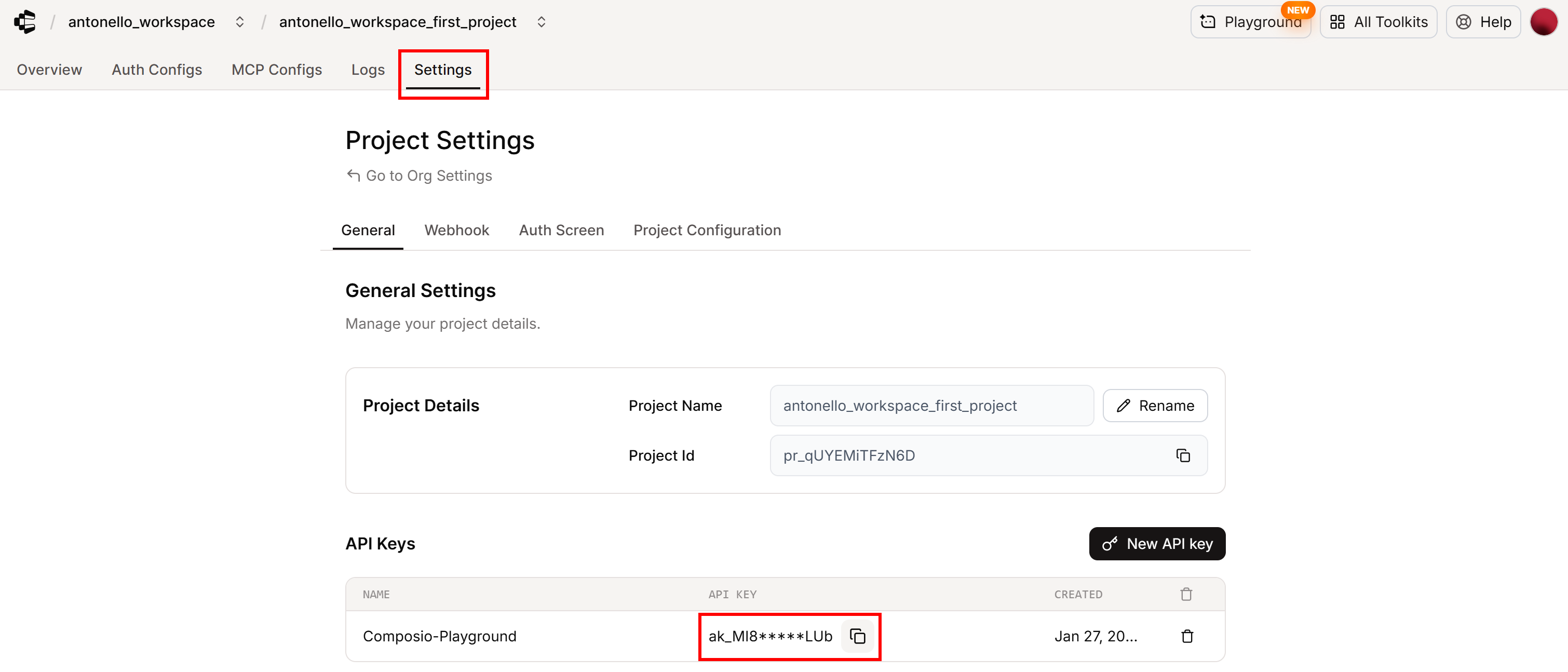Viewport: 1568px width, 672px height.
Task: Copy the Project Id value
Action: 1182,455
